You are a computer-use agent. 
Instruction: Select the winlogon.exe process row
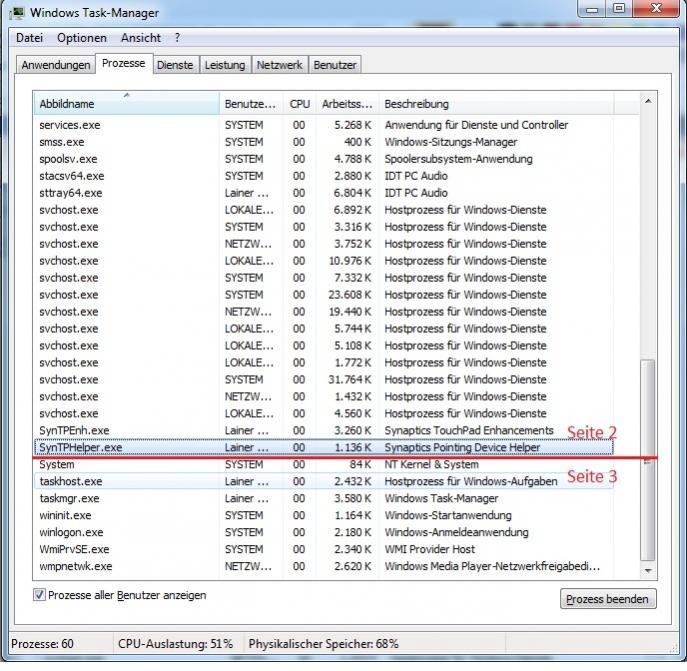[x=323, y=532]
